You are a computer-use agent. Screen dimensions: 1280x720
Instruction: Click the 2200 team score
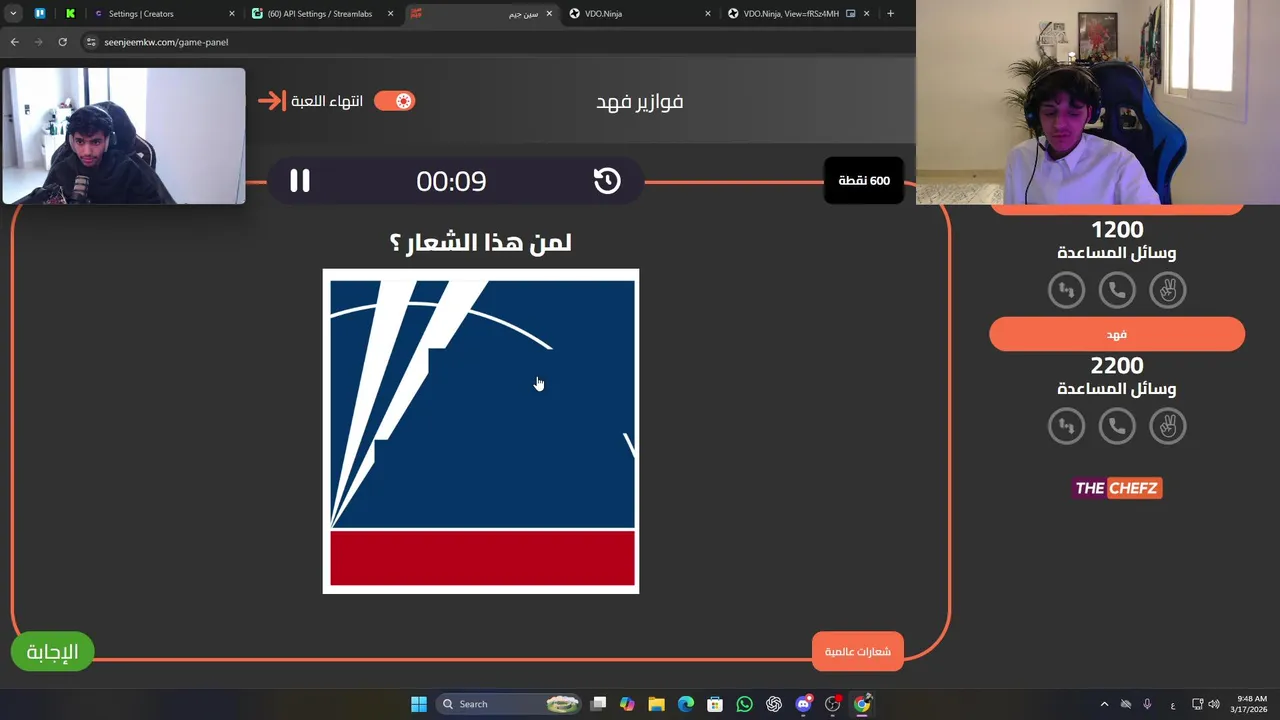point(1117,366)
